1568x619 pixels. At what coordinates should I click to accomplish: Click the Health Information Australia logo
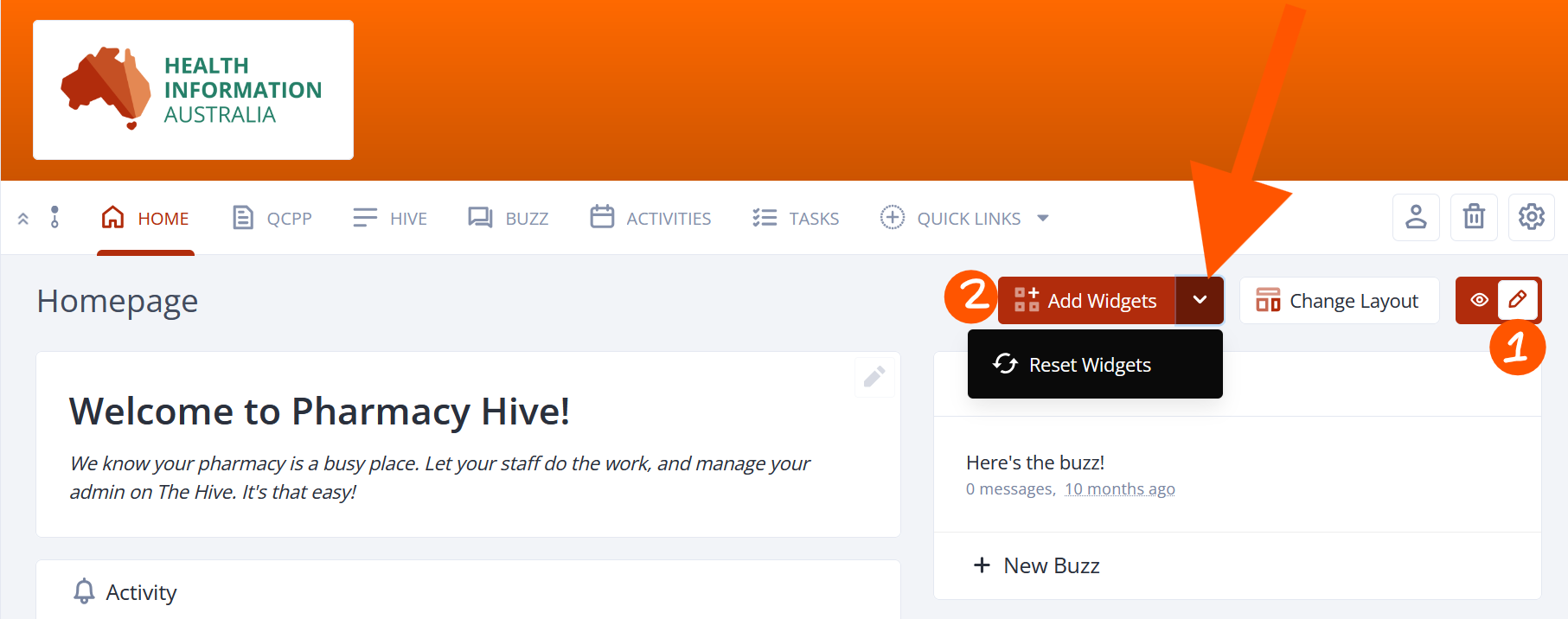click(x=193, y=90)
